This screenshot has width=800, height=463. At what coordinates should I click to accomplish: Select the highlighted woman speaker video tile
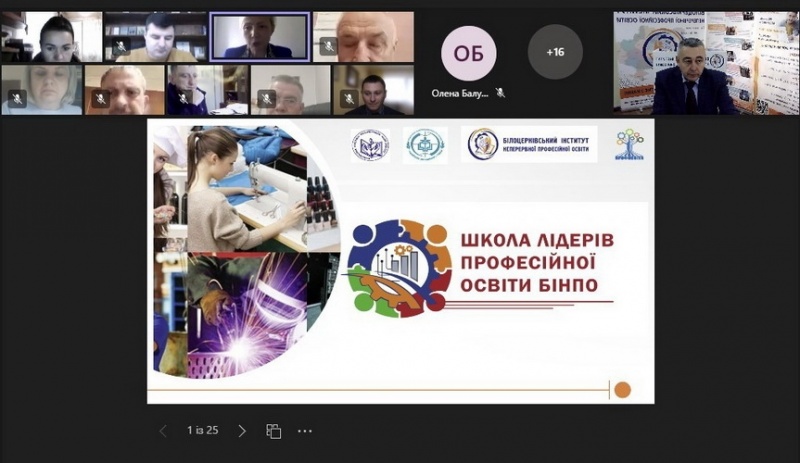pyautogui.click(x=260, y=36)
